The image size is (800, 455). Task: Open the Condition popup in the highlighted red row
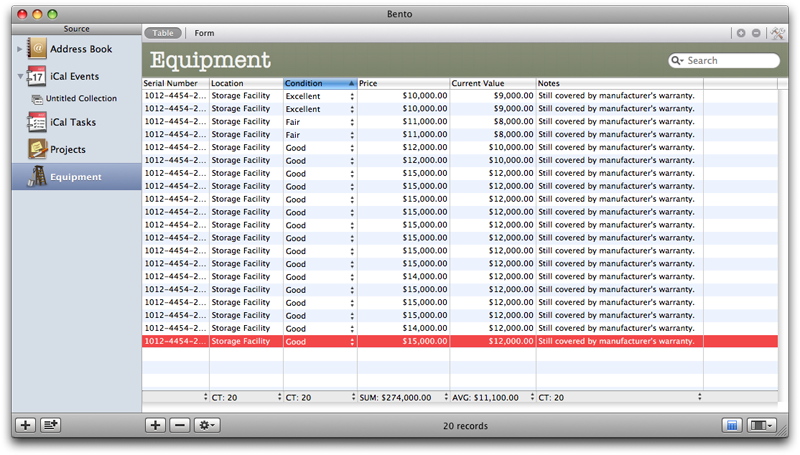(x=352, y=342)
